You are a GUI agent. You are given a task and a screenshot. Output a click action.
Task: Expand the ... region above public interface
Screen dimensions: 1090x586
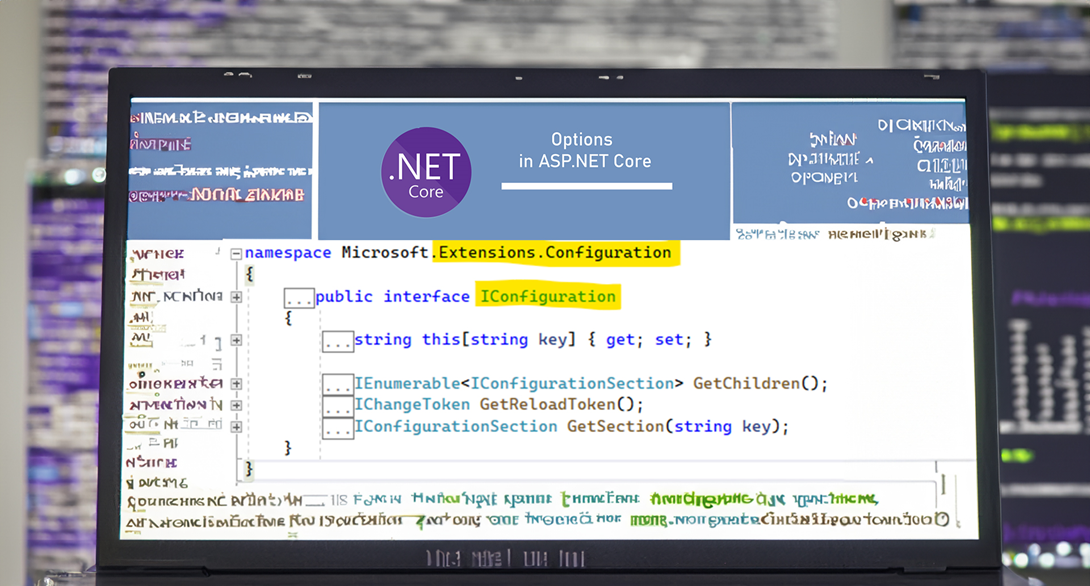[299, 295]
